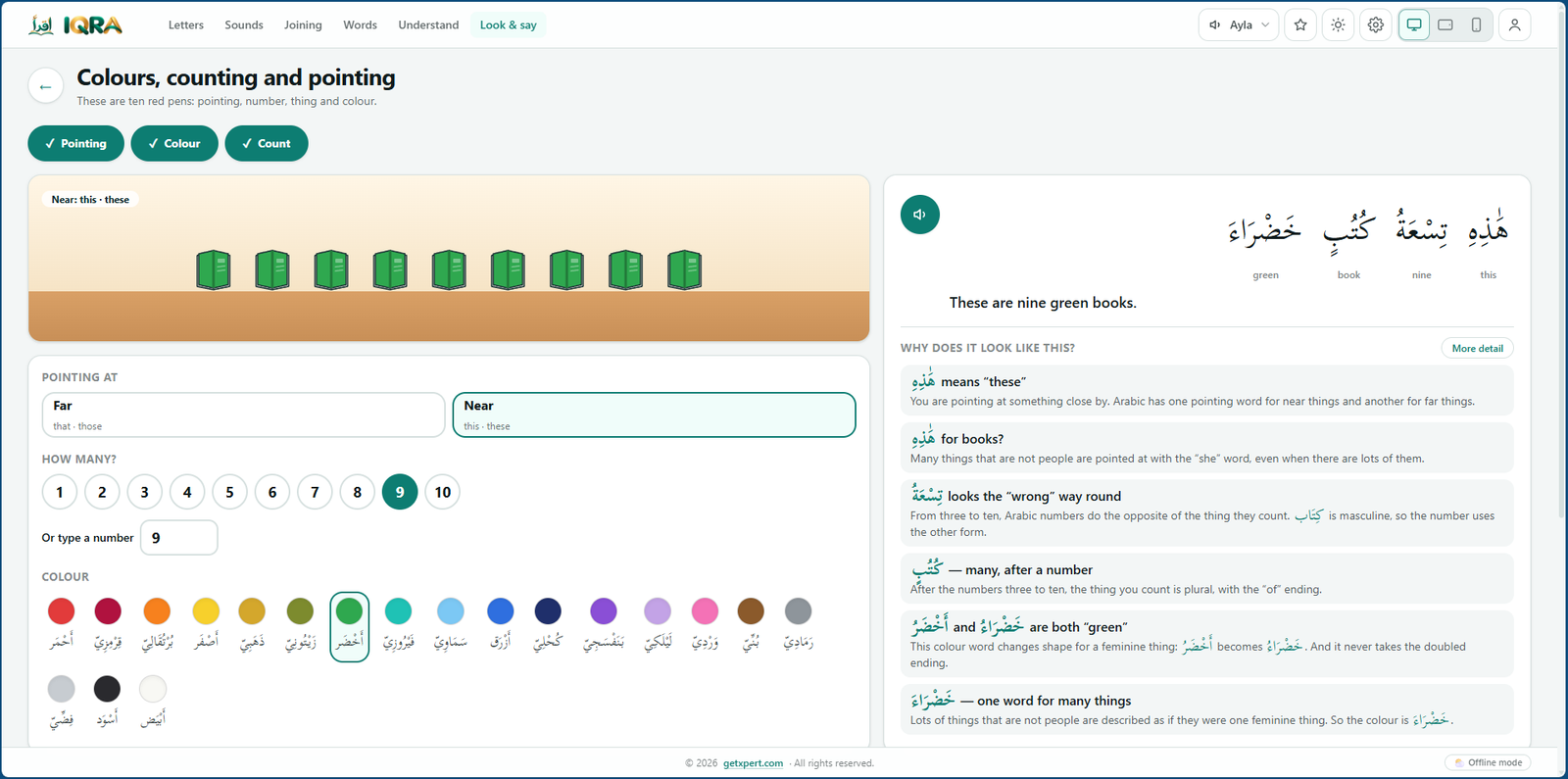Select the desktop layout view icon
The width and height of the screenshot is (1568, 779).
(1414, 25)
